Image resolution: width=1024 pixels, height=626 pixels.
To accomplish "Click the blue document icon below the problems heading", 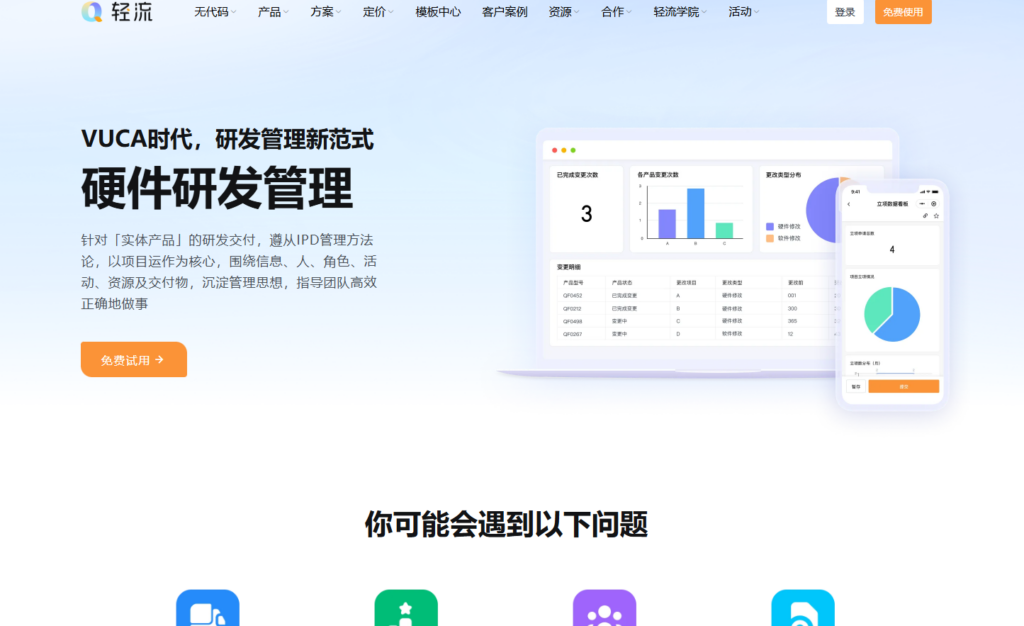I will pyautogui.click(x=206, y=607).
